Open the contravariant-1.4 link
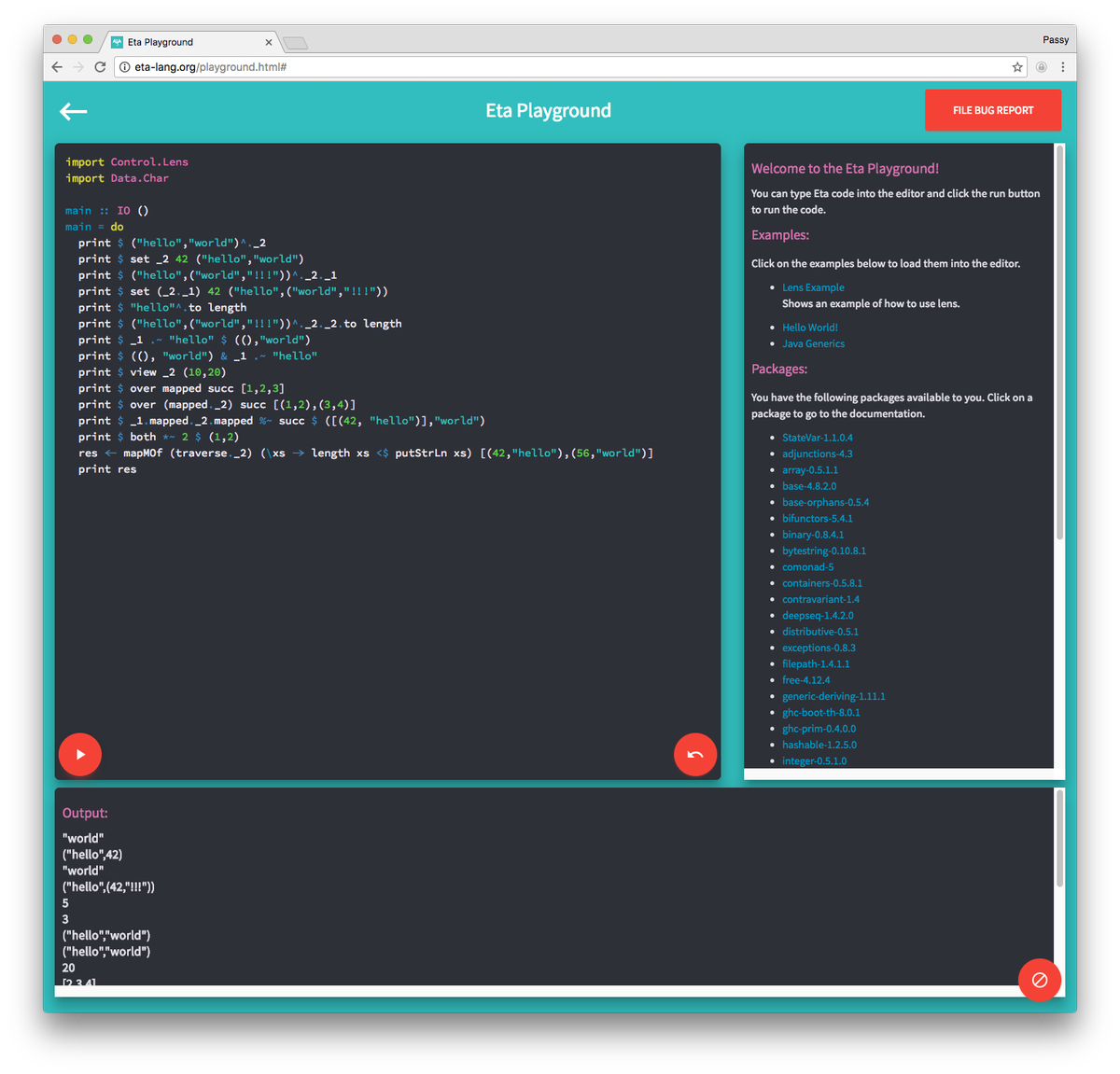Viewport: 1120px width, 1074px height. (820, 599)
